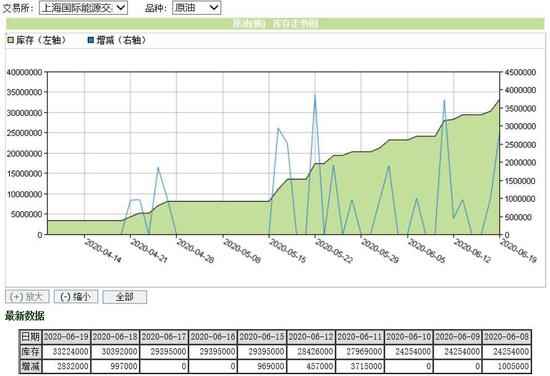Open the 交易所 exchange dropdown
Image resolution: width=550 pixels, height=376 pixels.
point(83,7)
